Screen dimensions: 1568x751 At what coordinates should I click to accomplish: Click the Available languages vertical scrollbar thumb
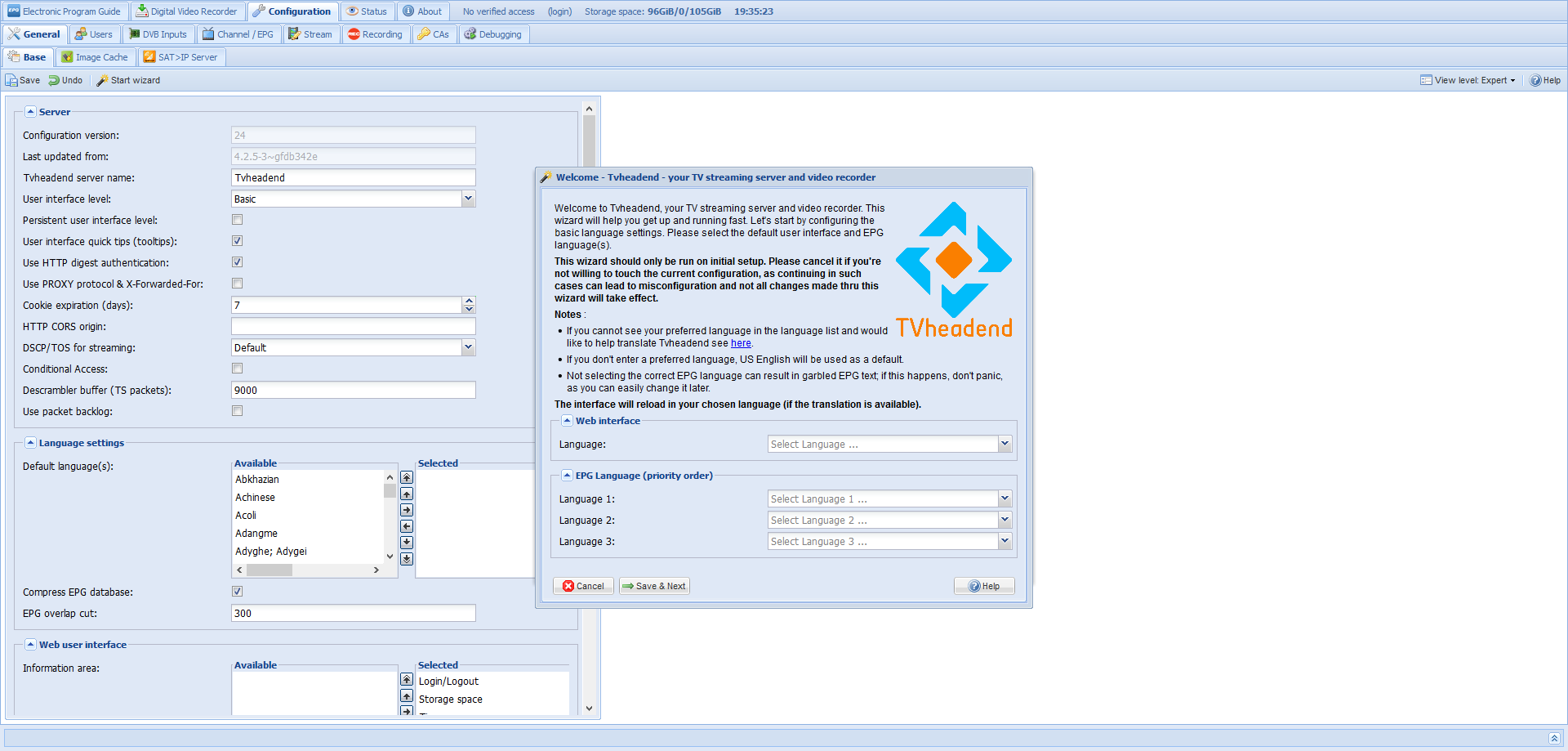click(x=390, y=491)
